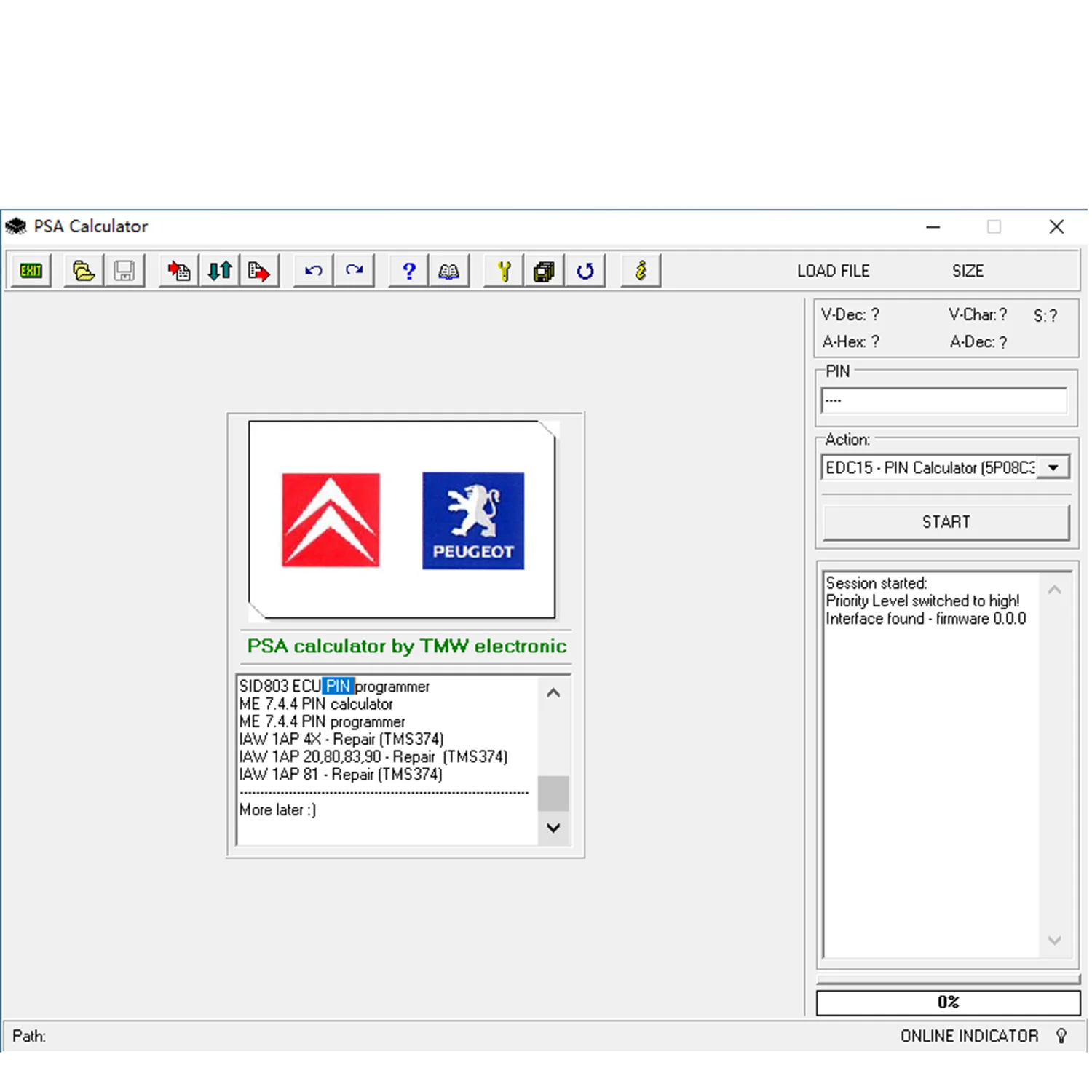The height and width of the screenshot is (1092, 1092).
Task: Click the ECU list scrollbar thumb
Action: (553, 794)
